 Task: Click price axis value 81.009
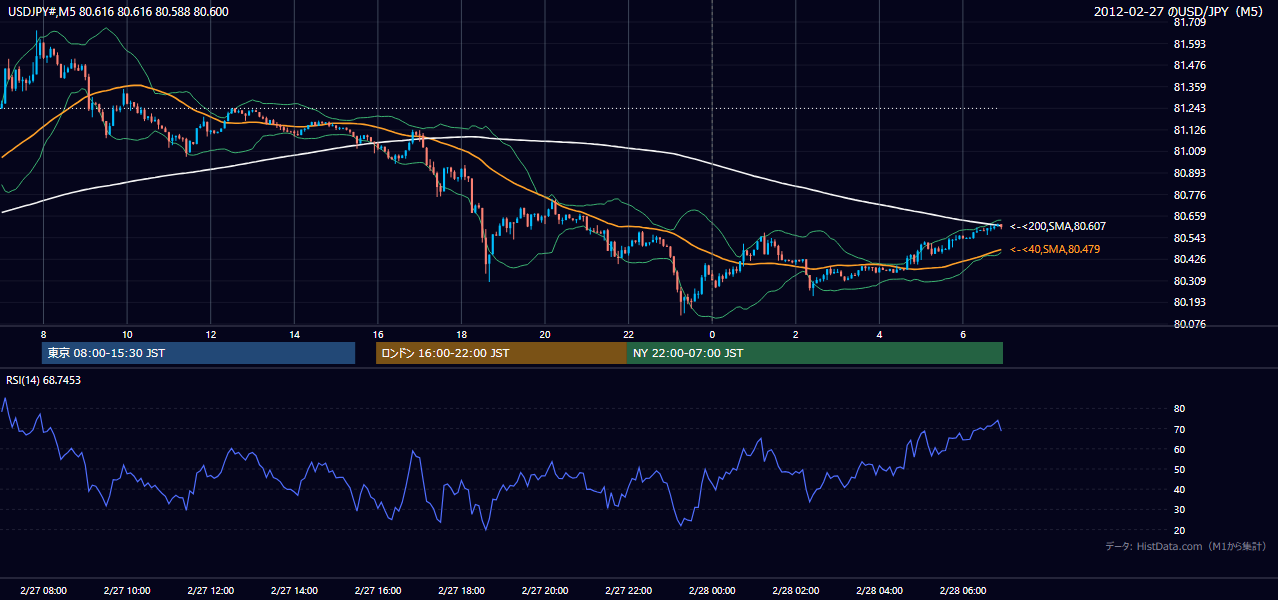1190,151
